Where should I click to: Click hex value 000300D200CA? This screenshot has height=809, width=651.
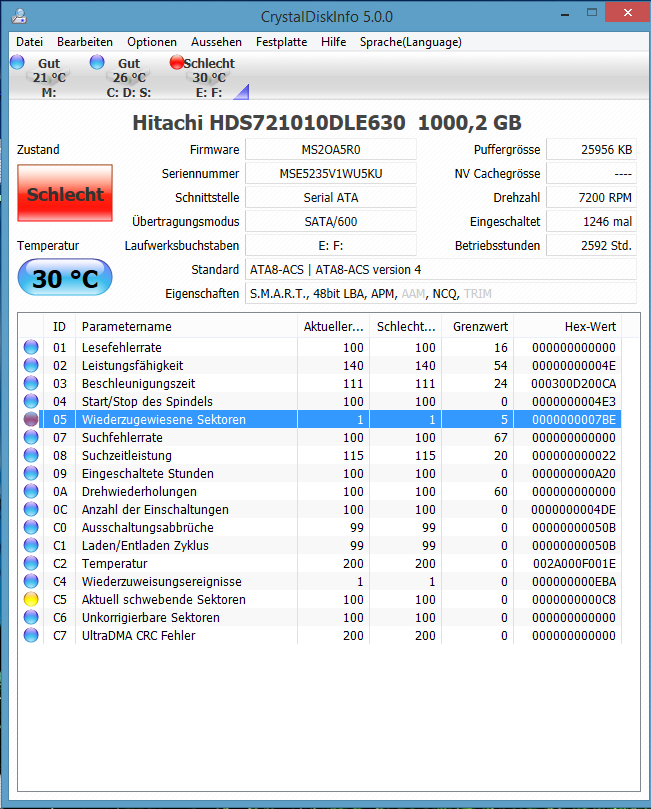[574, 383]
